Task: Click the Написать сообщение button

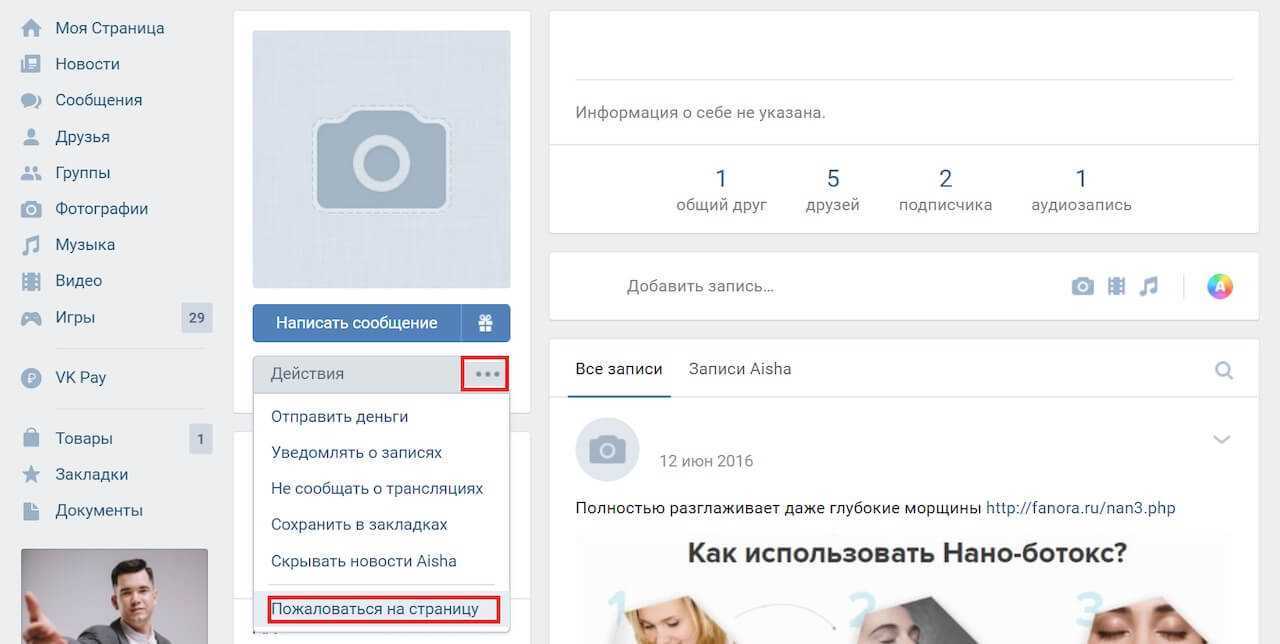Action: pos(356,323)
